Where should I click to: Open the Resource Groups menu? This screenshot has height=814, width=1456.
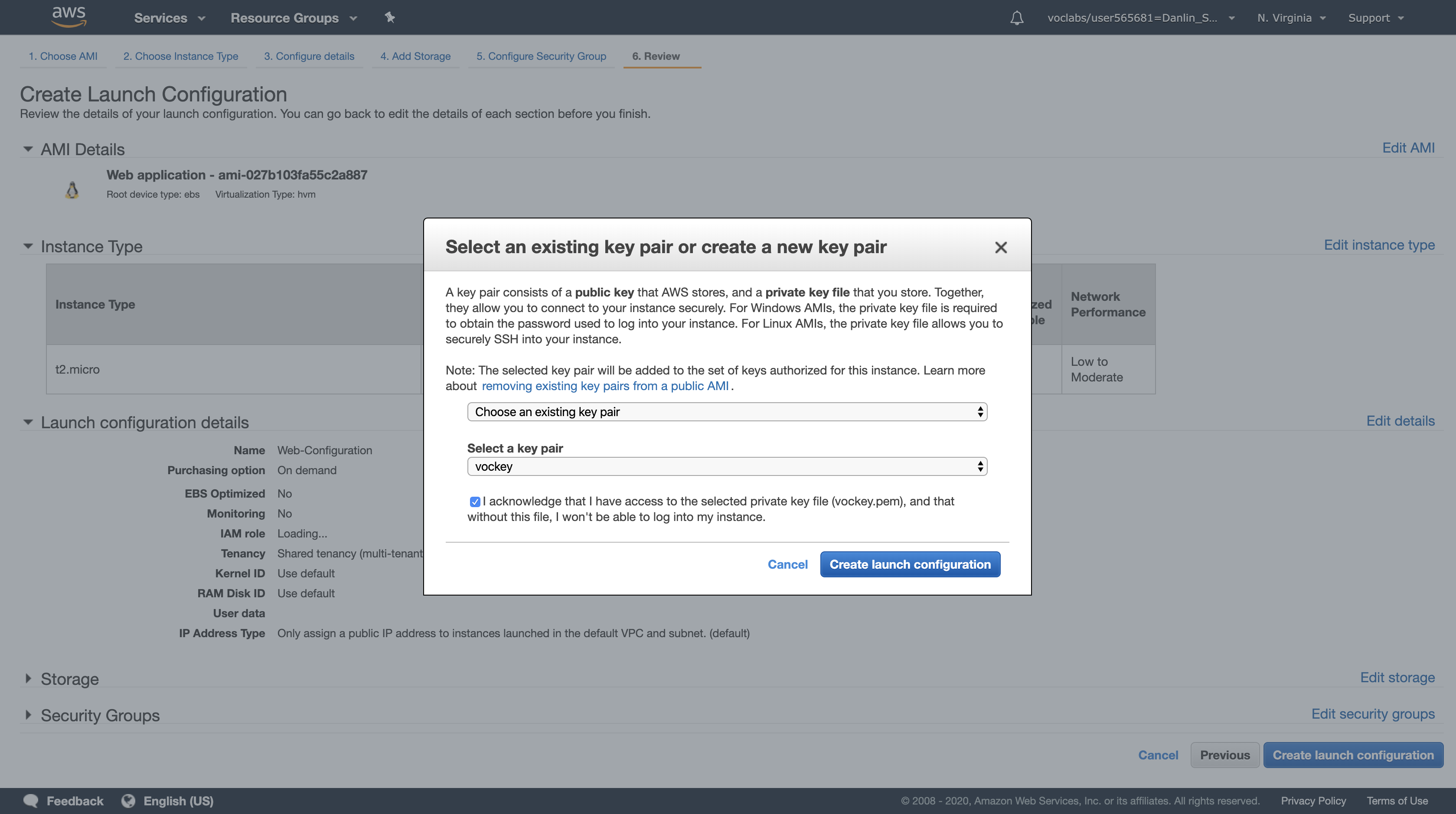(x=294, y=18)
